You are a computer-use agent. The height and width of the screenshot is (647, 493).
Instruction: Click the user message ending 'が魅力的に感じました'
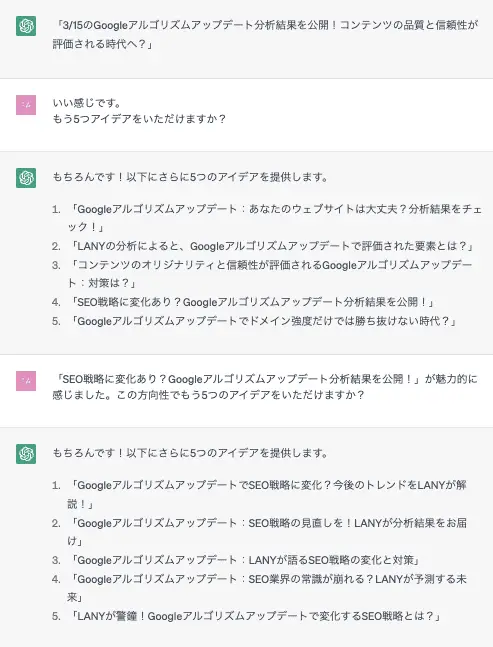point(265,387)
